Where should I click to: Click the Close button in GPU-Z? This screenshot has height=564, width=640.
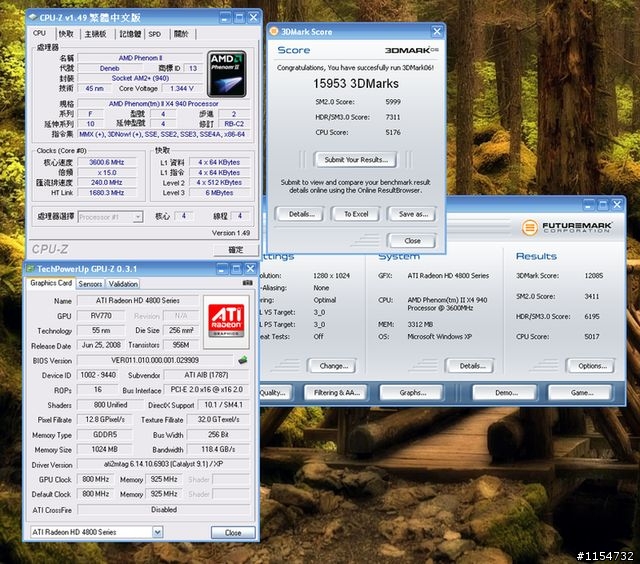[233, 533]
